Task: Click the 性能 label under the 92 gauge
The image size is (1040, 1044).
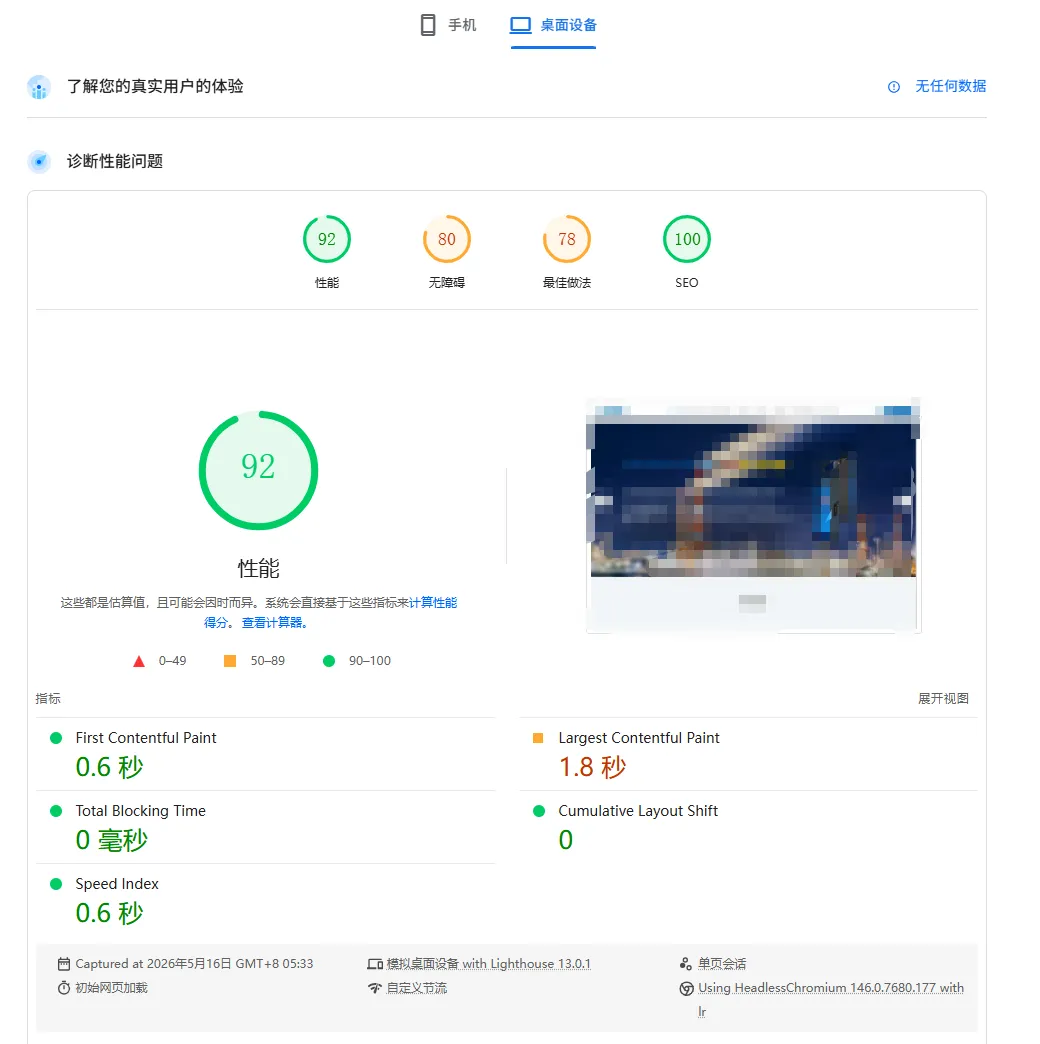Action: [327, 283]
